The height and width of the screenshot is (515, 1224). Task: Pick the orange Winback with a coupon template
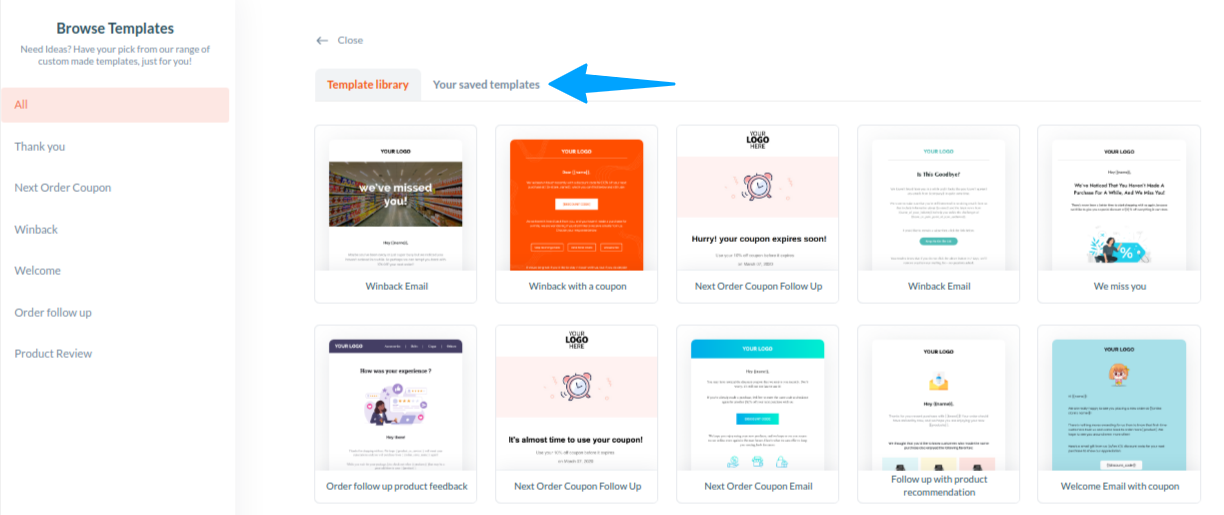click(577, 214)
